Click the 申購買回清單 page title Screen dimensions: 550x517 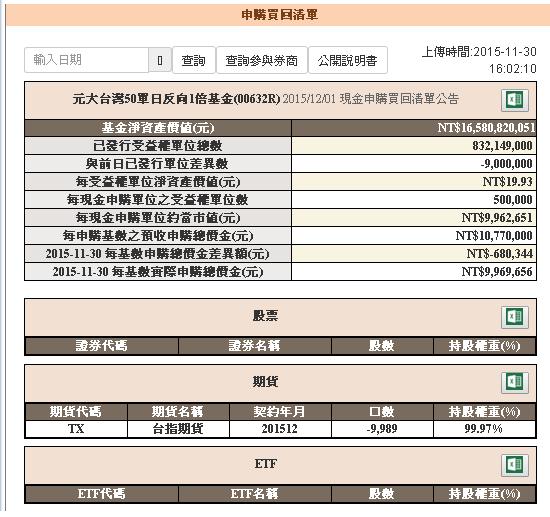(280, 15)
